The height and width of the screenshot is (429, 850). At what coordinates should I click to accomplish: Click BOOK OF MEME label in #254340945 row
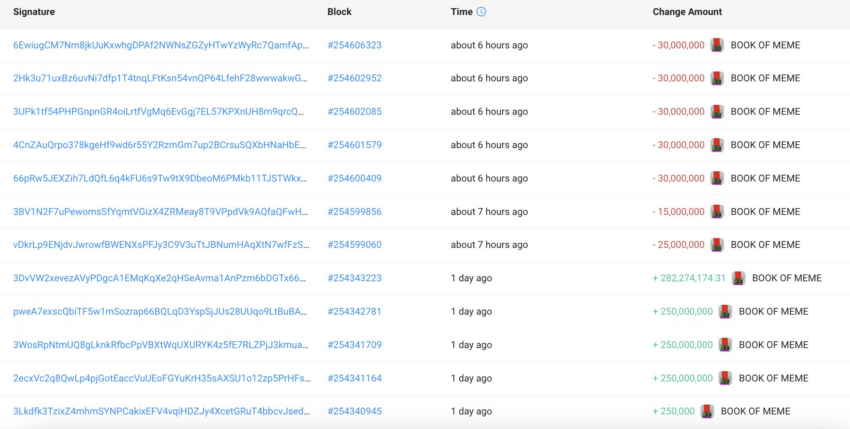(755, 412)
